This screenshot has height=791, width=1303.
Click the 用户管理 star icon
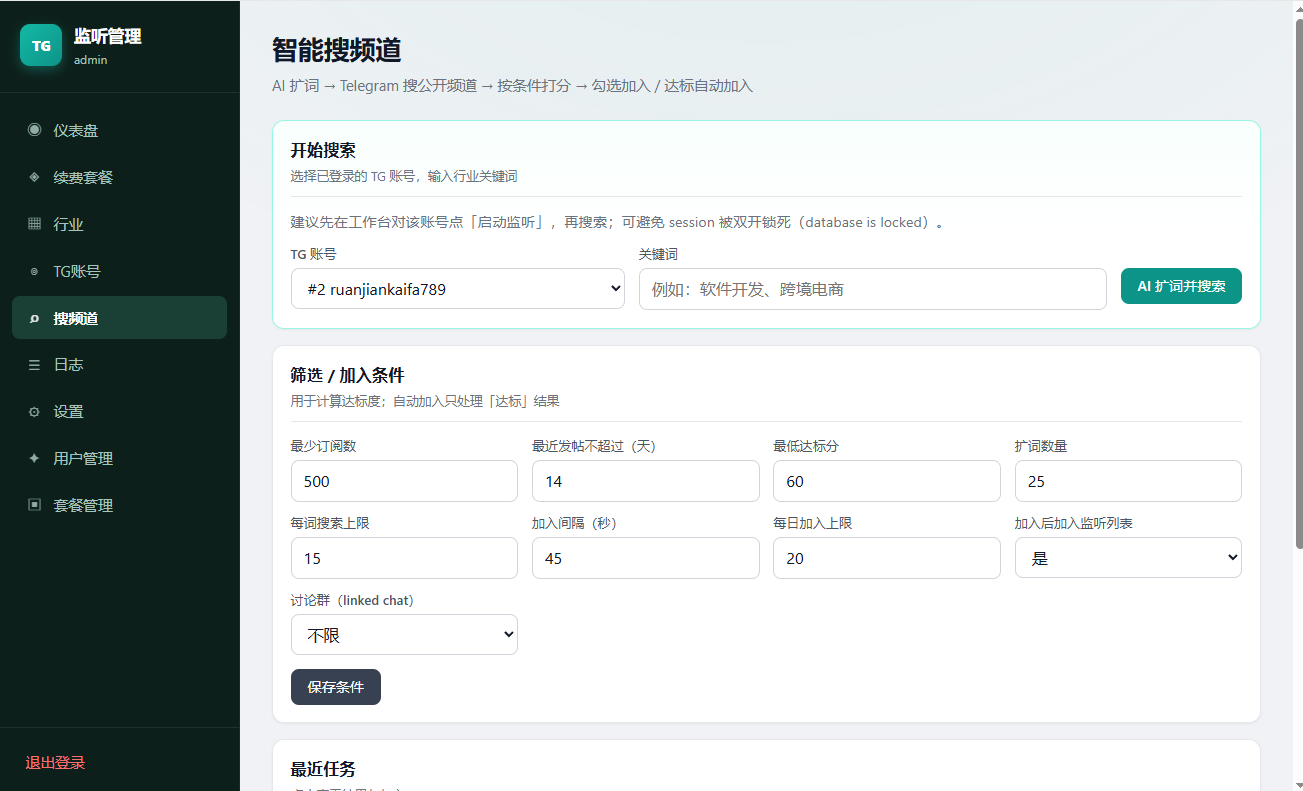click(35, 458)
